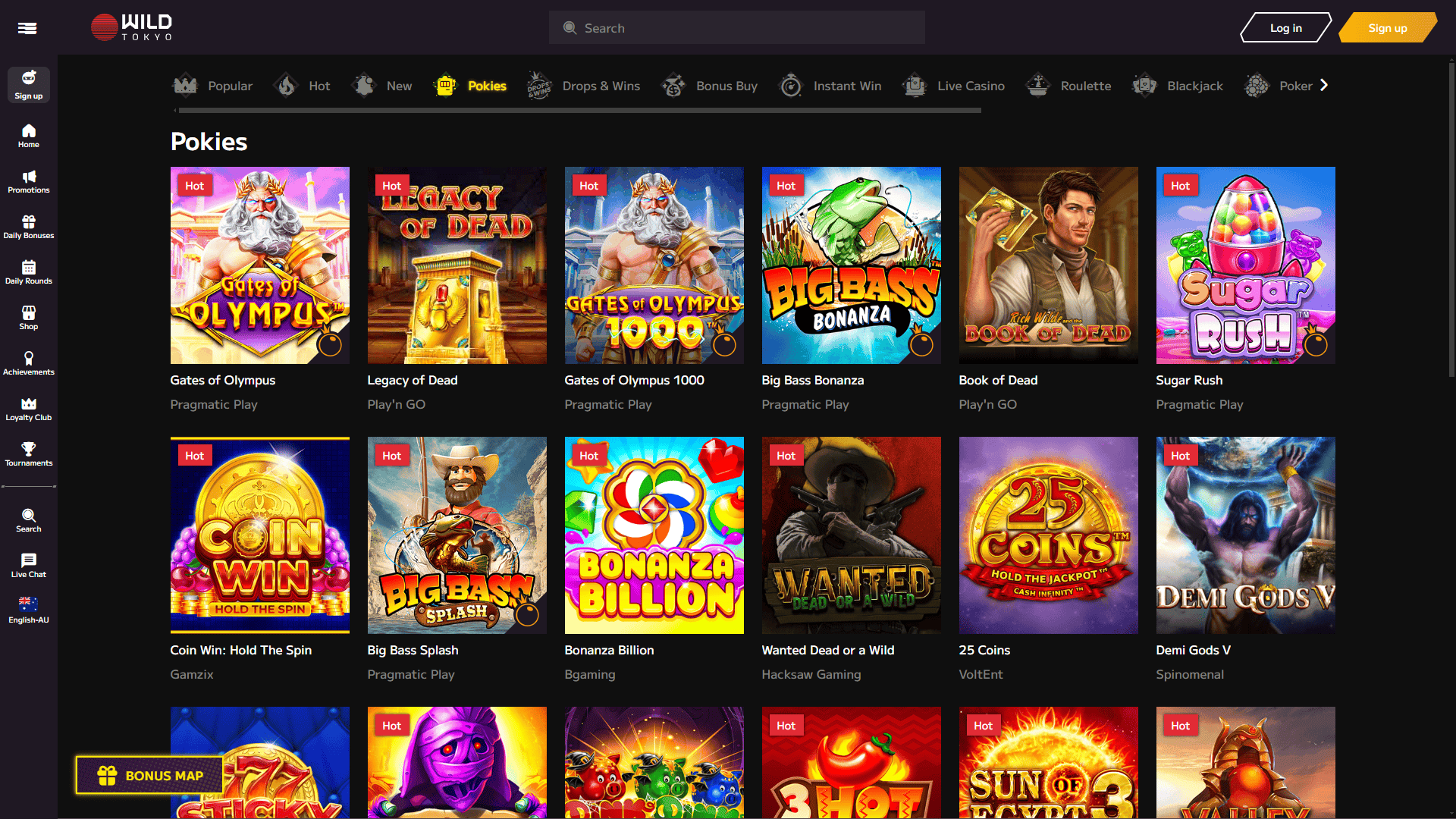Select the Pokies category tab
Image resolution: width=1456 pixels, height=819 pixels.
click(470, 86)
